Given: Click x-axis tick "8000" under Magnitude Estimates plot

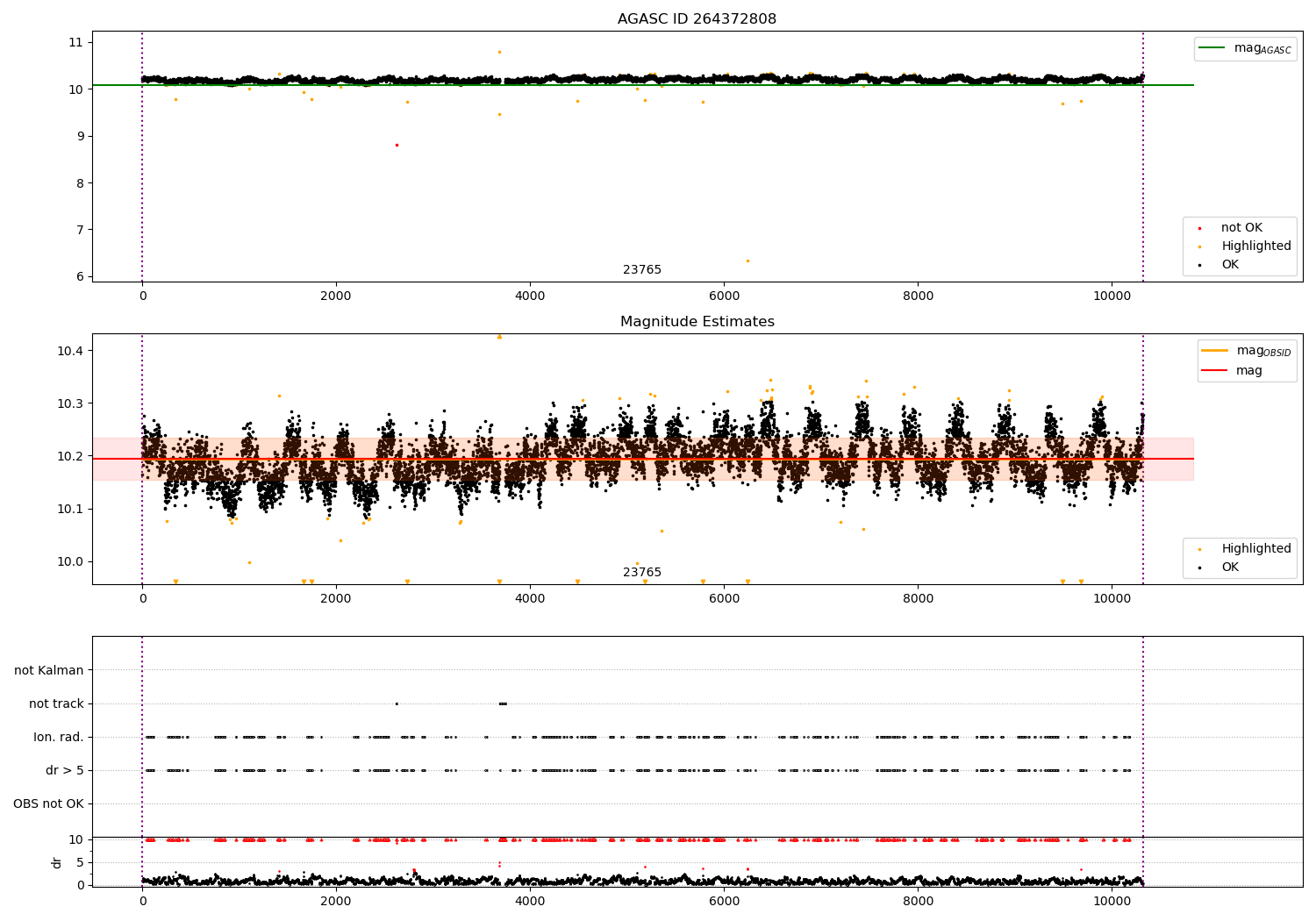Looking at the screenshot, I should point(918,599).
